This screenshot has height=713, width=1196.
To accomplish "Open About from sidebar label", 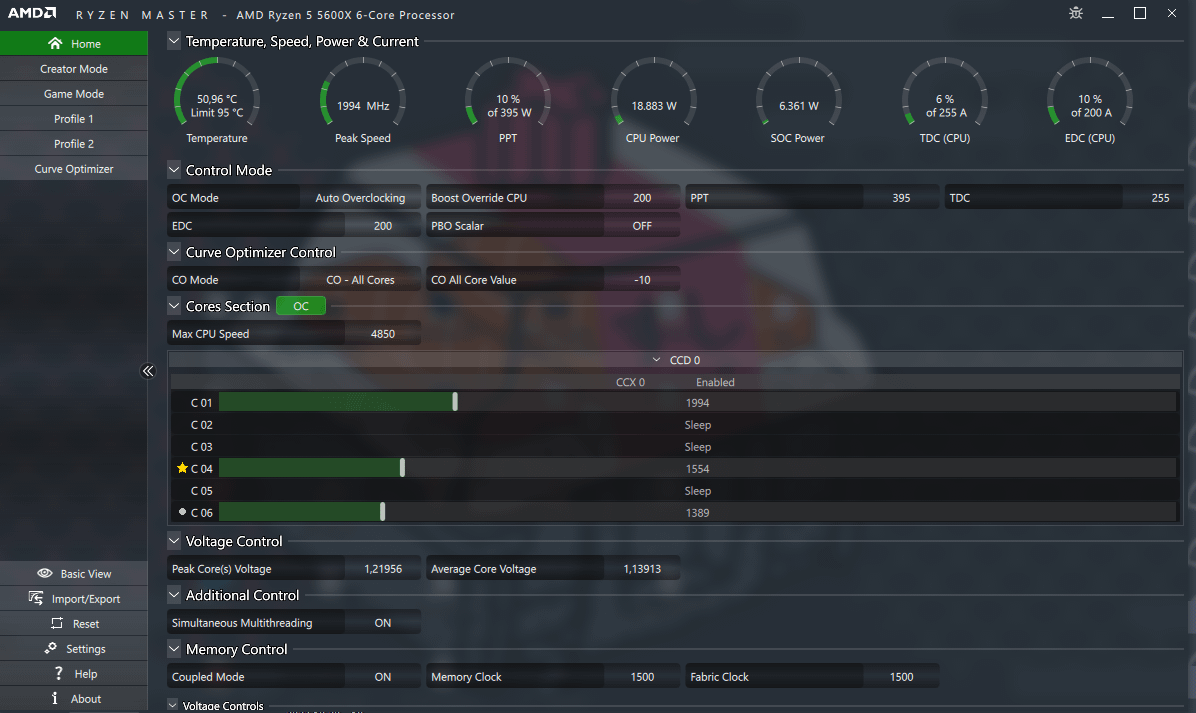I will (85, 699).
